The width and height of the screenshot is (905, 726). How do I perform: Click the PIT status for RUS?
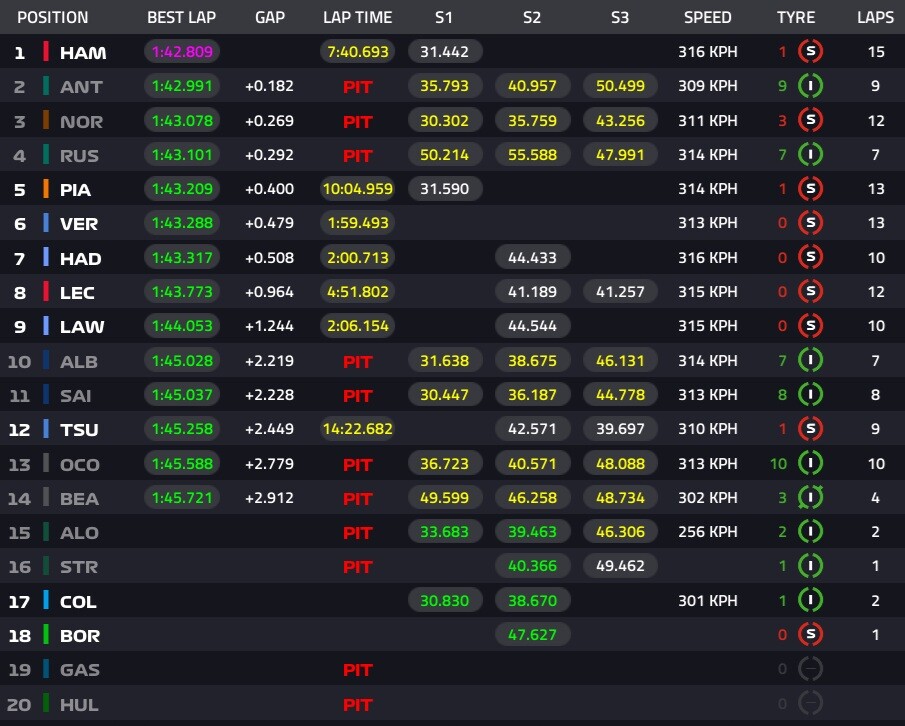pos(357,155)
